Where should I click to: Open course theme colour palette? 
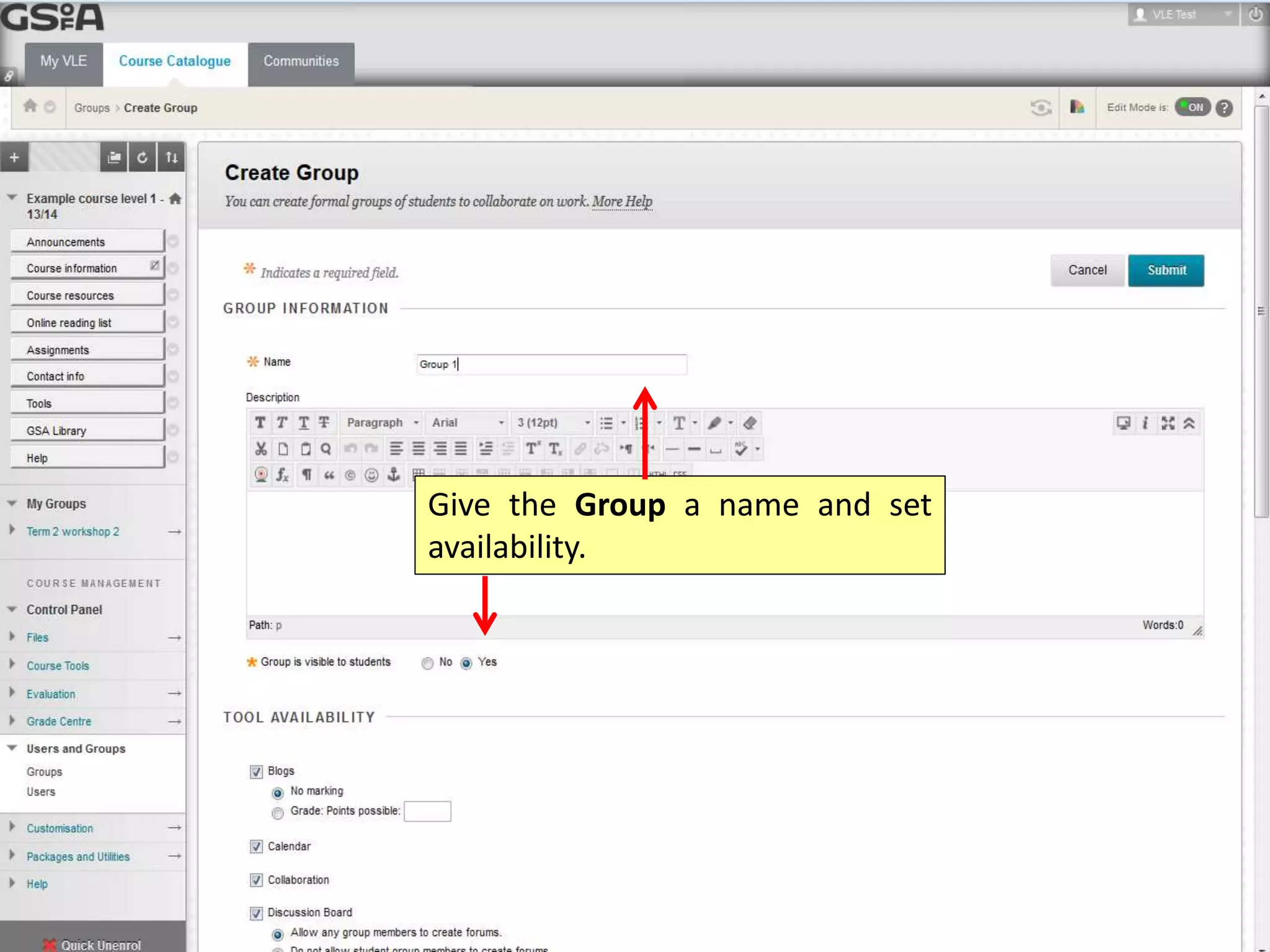1077,107
